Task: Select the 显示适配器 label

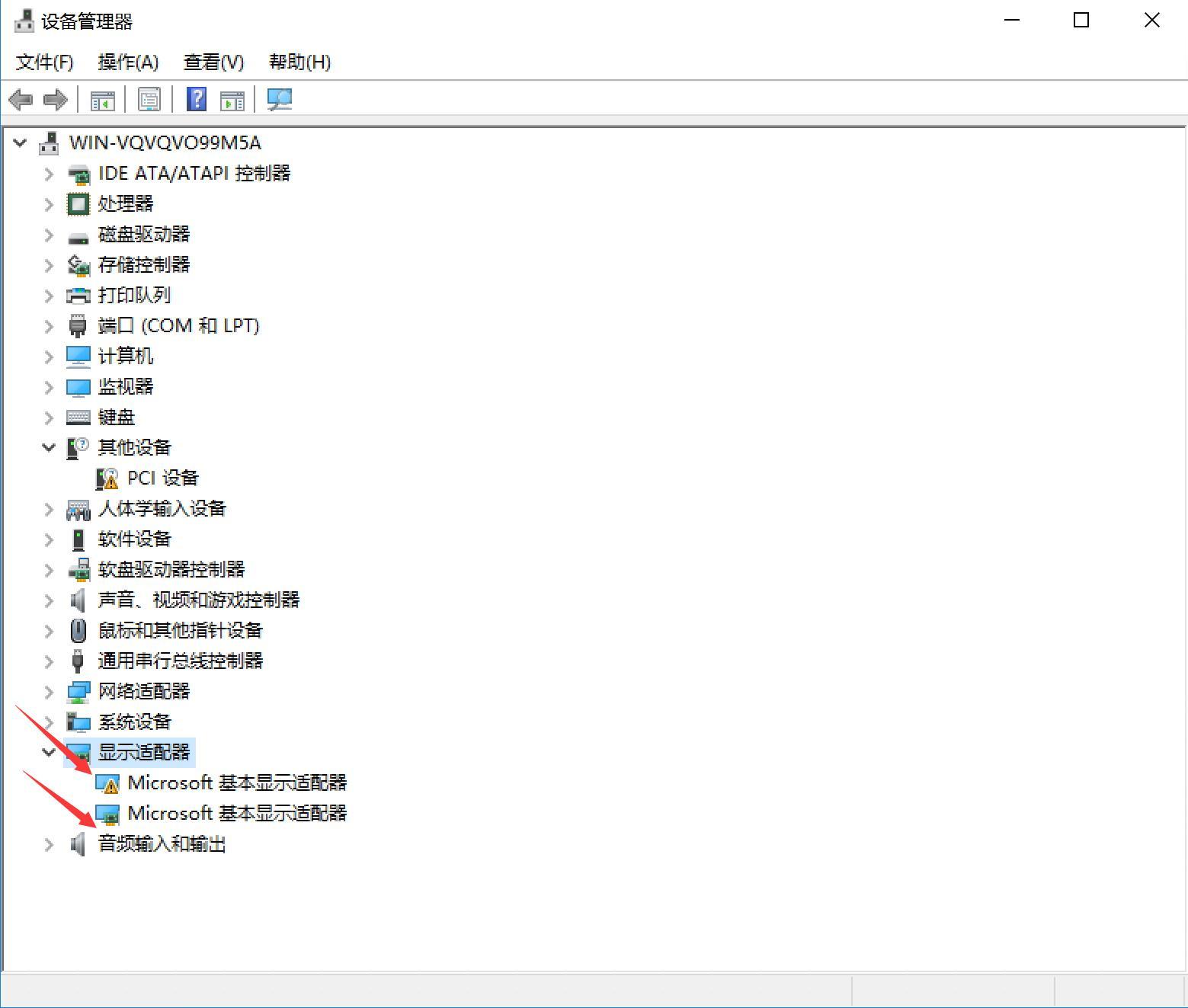Action: coord(144,753)
